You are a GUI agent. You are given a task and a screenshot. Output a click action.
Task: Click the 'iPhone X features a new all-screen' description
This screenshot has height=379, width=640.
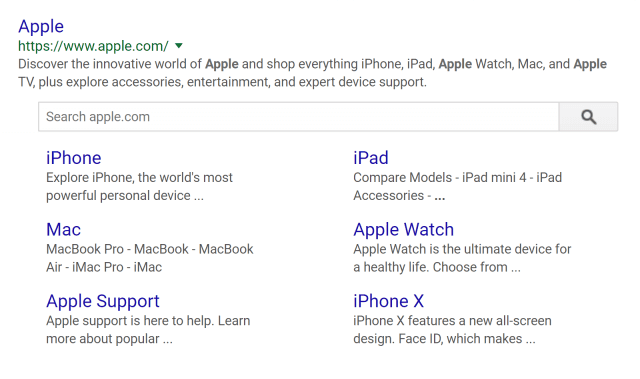coord(452,321)
